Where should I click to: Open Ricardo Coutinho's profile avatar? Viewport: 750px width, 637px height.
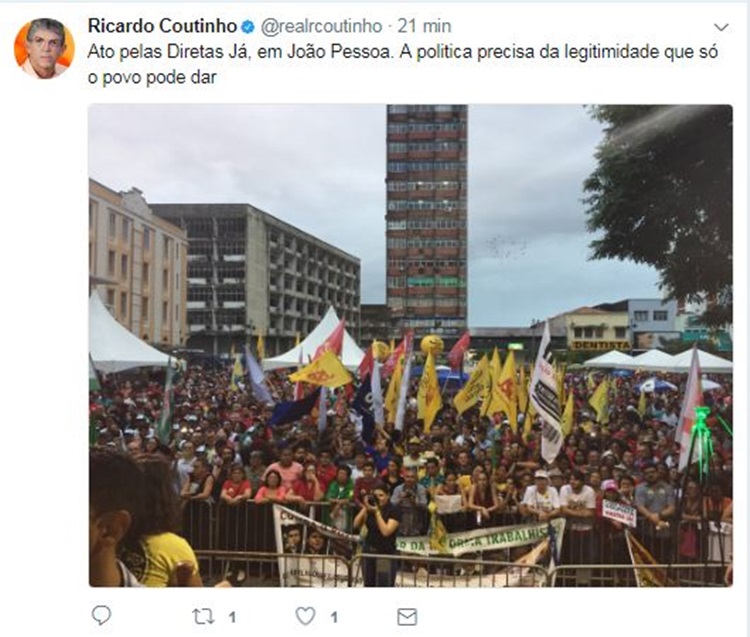click(x=44, y=48)
